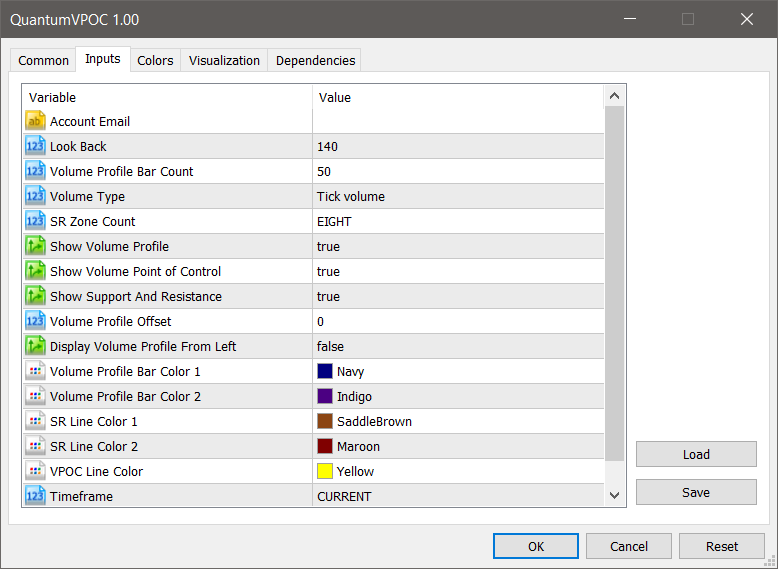The width and height of the screenshot is (778, 569).
Task: Select the Yellow VPOC color swatch
Action: point(325,471)
